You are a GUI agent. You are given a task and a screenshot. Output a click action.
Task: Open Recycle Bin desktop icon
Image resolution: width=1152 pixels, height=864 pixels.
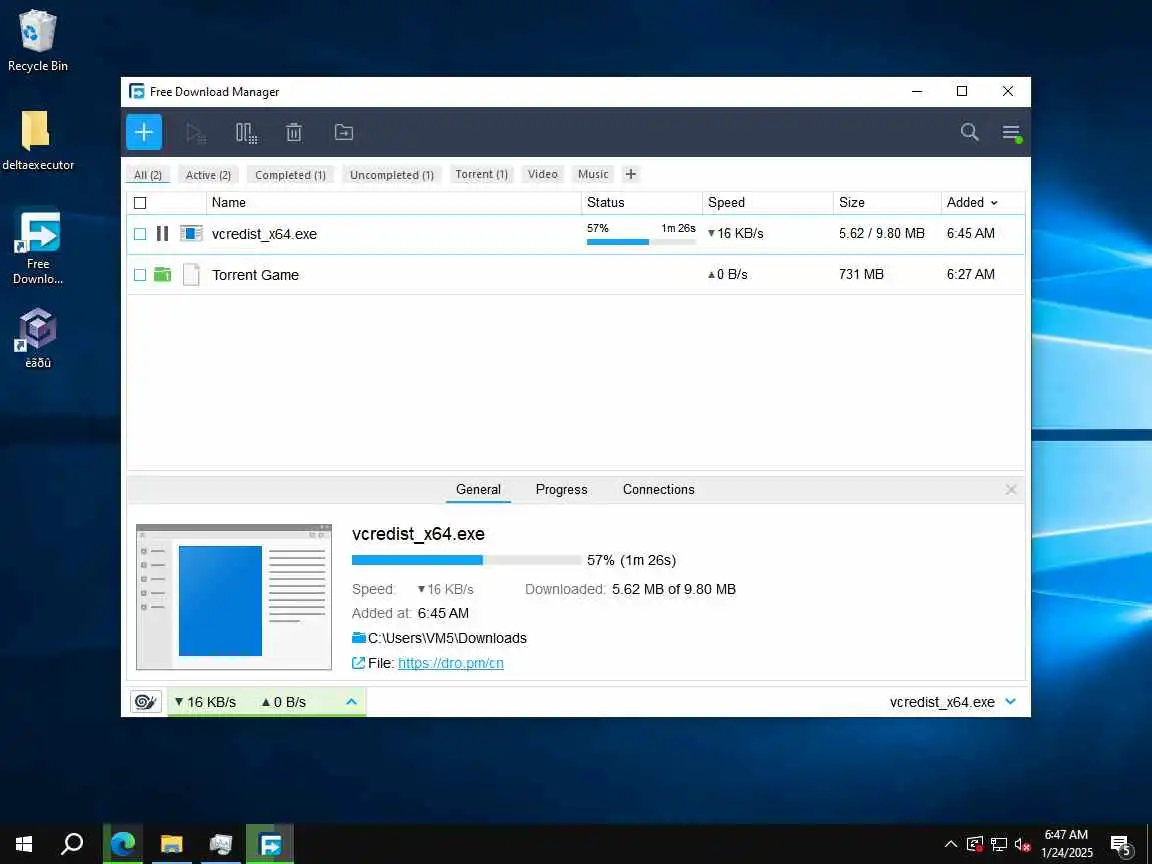tap(37, 42)
